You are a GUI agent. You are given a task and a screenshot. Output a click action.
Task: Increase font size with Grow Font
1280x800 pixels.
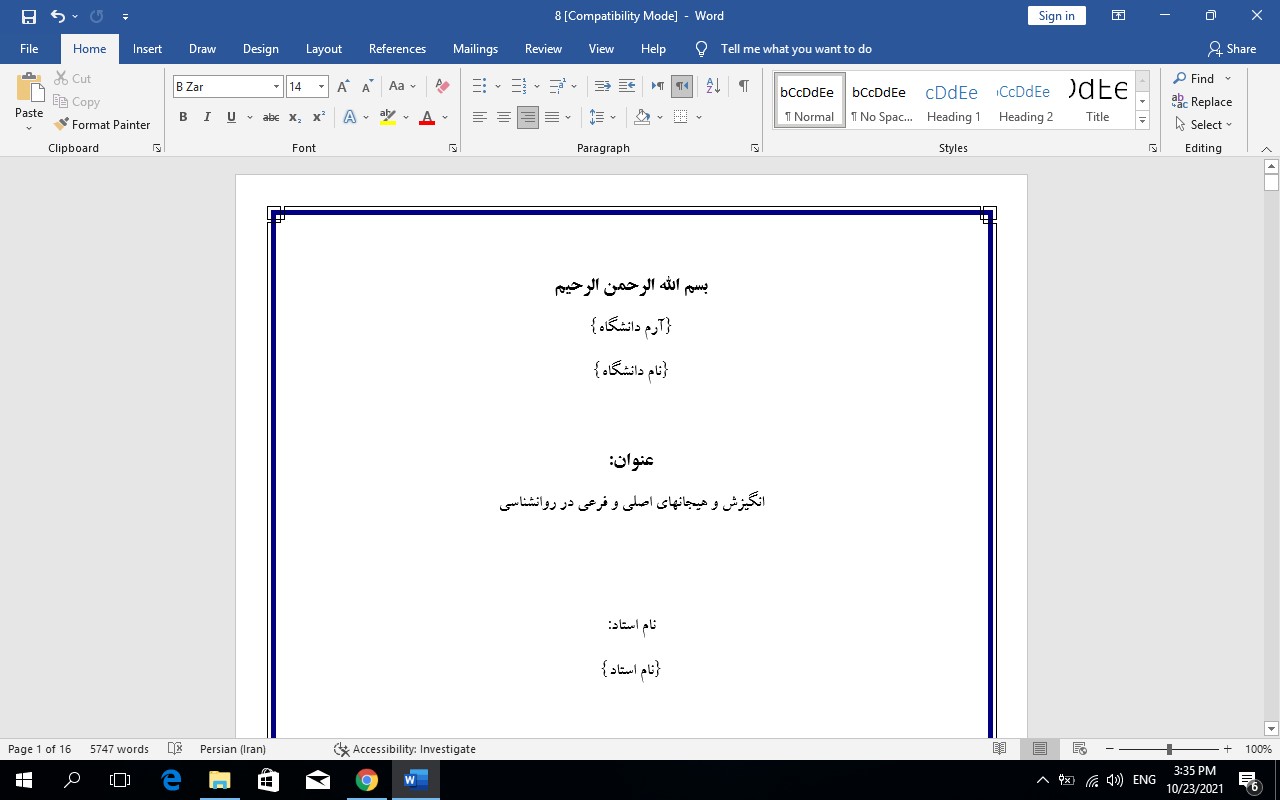[343, 87]
